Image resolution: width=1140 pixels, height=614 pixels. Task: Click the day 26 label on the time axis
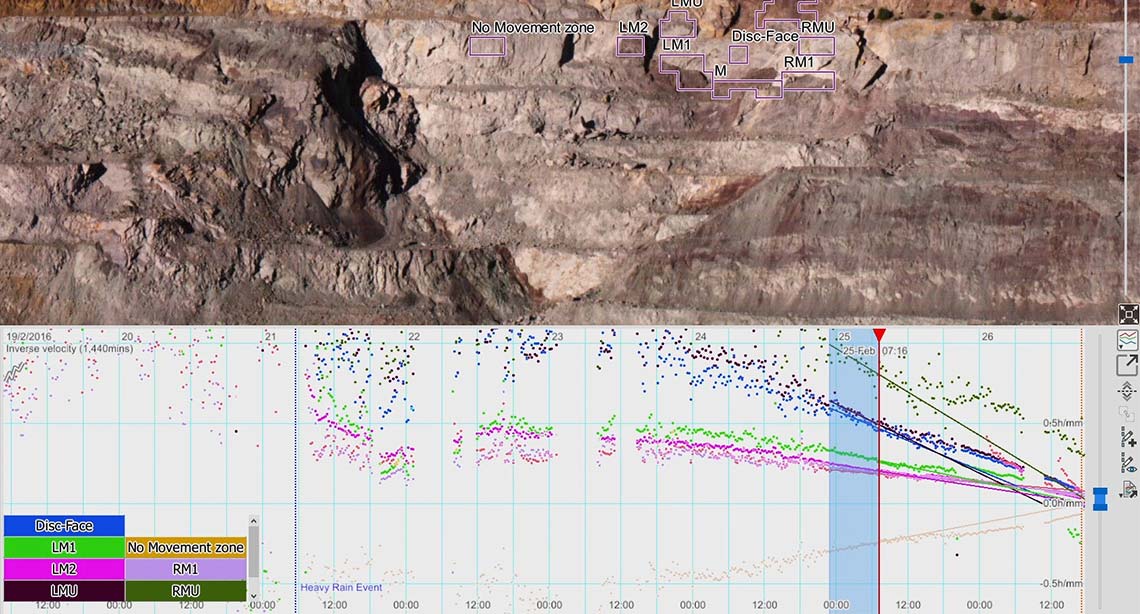(x=987, y=336)
